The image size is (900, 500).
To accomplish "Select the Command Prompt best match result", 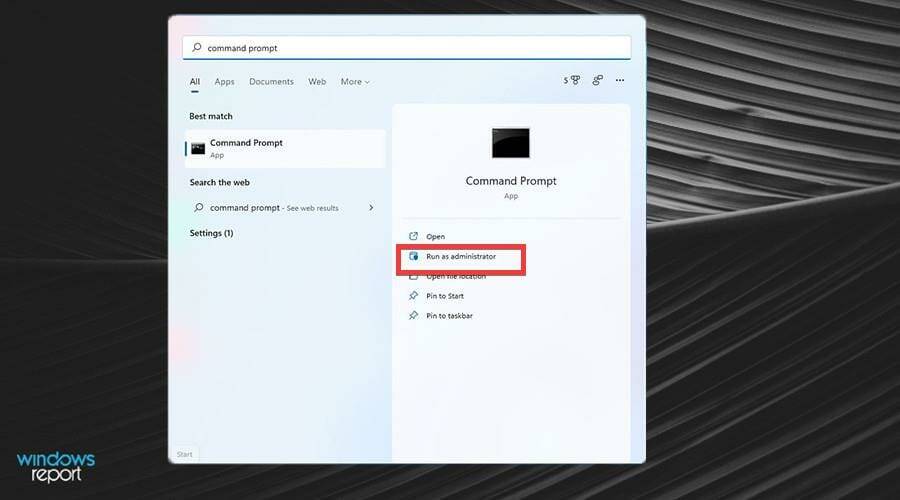I will (x=285, y=149).
